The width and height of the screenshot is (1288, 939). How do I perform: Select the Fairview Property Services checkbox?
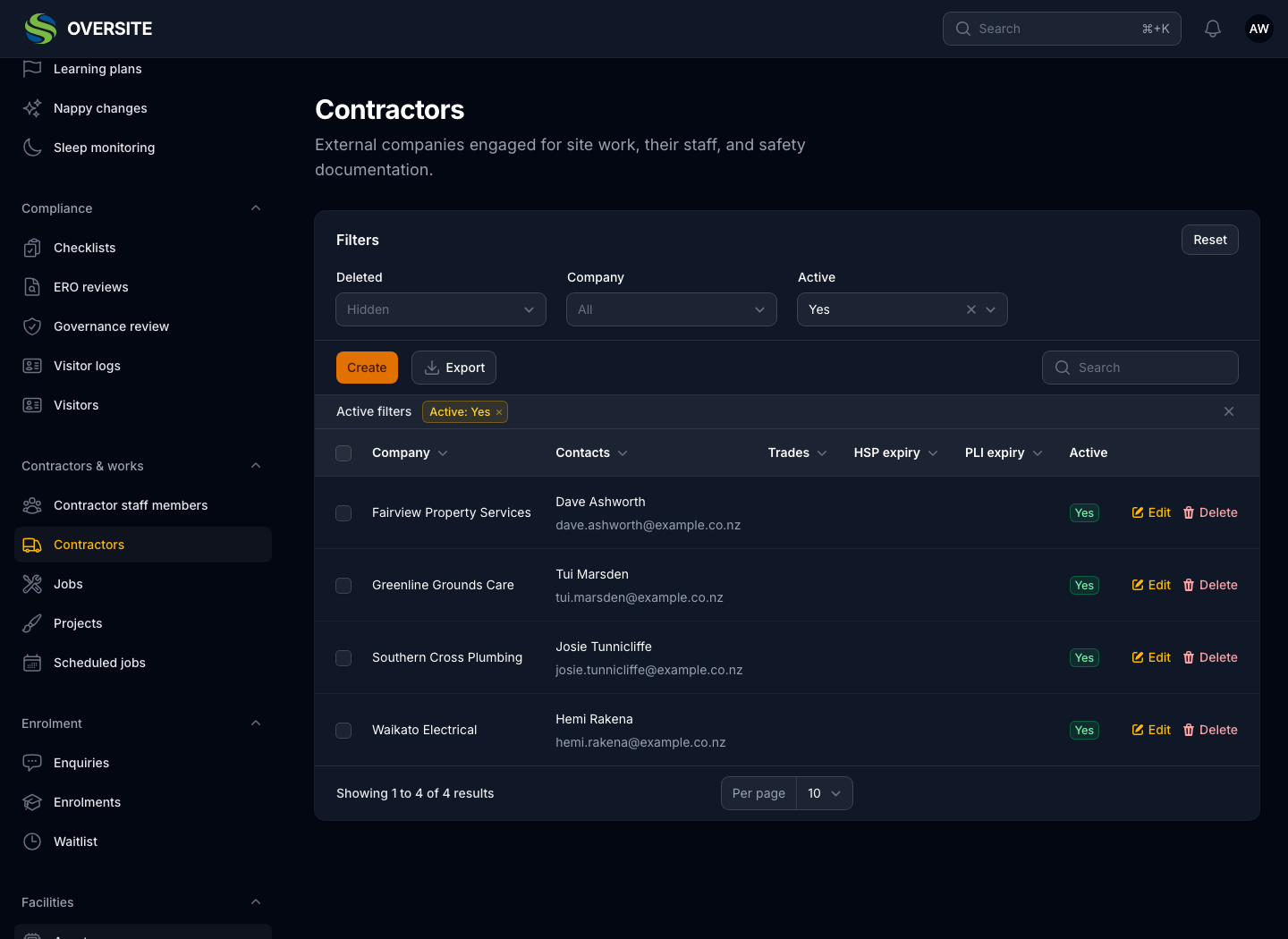[x=343, y=513]
